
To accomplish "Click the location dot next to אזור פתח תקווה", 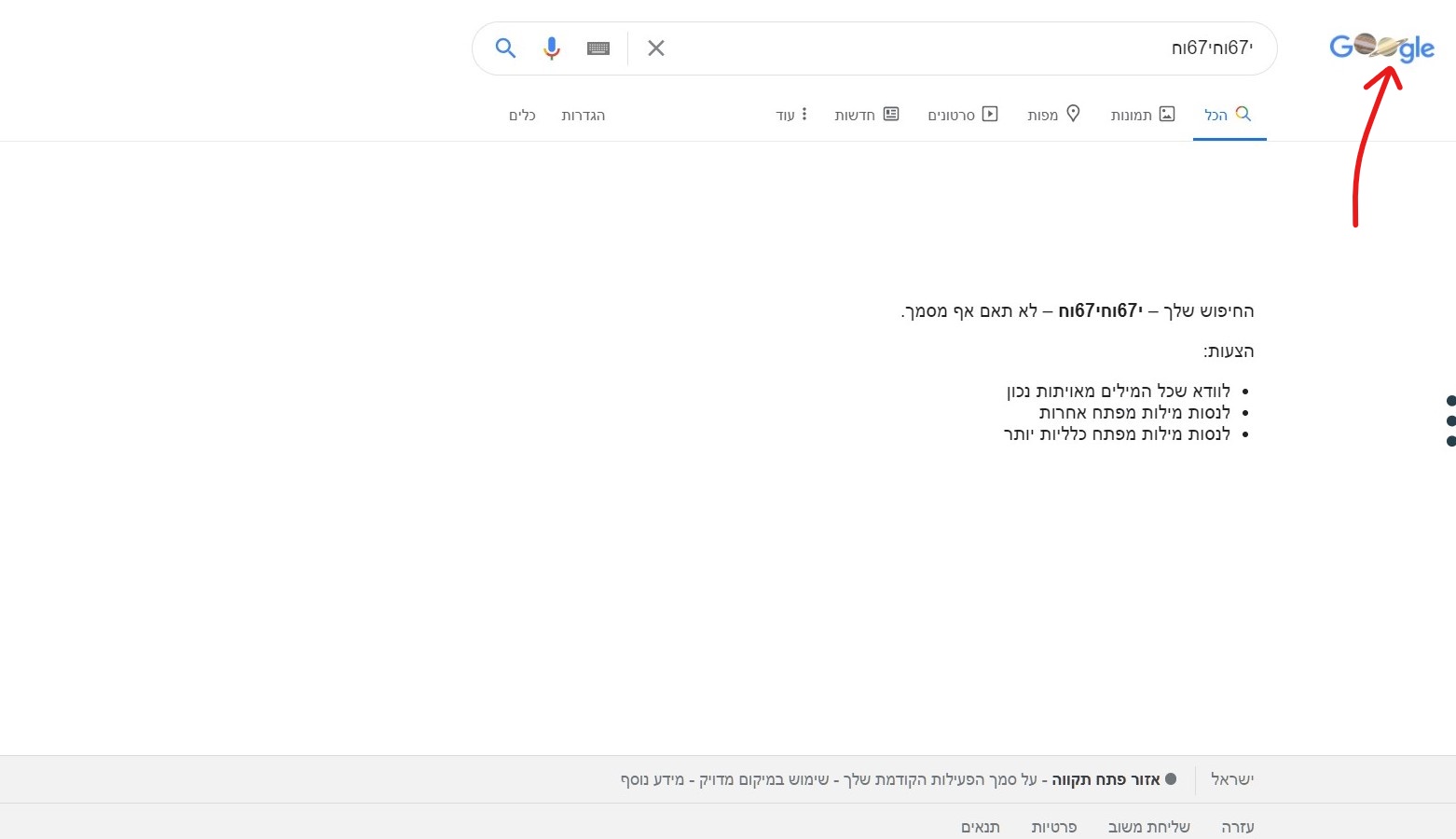I will (x=1171, y=778).
